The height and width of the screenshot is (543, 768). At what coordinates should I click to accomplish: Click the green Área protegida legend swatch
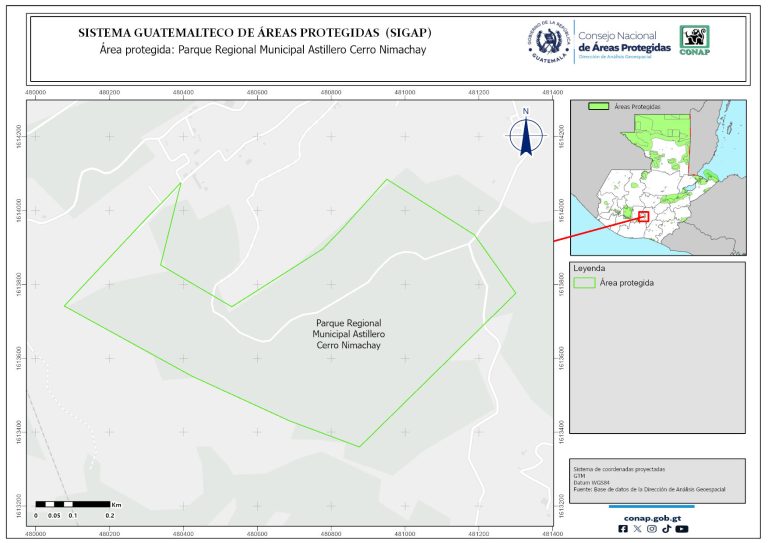[584, 283]
